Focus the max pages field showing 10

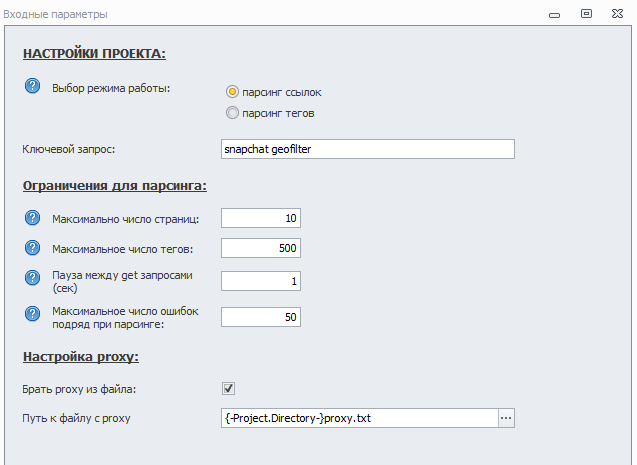260,219
